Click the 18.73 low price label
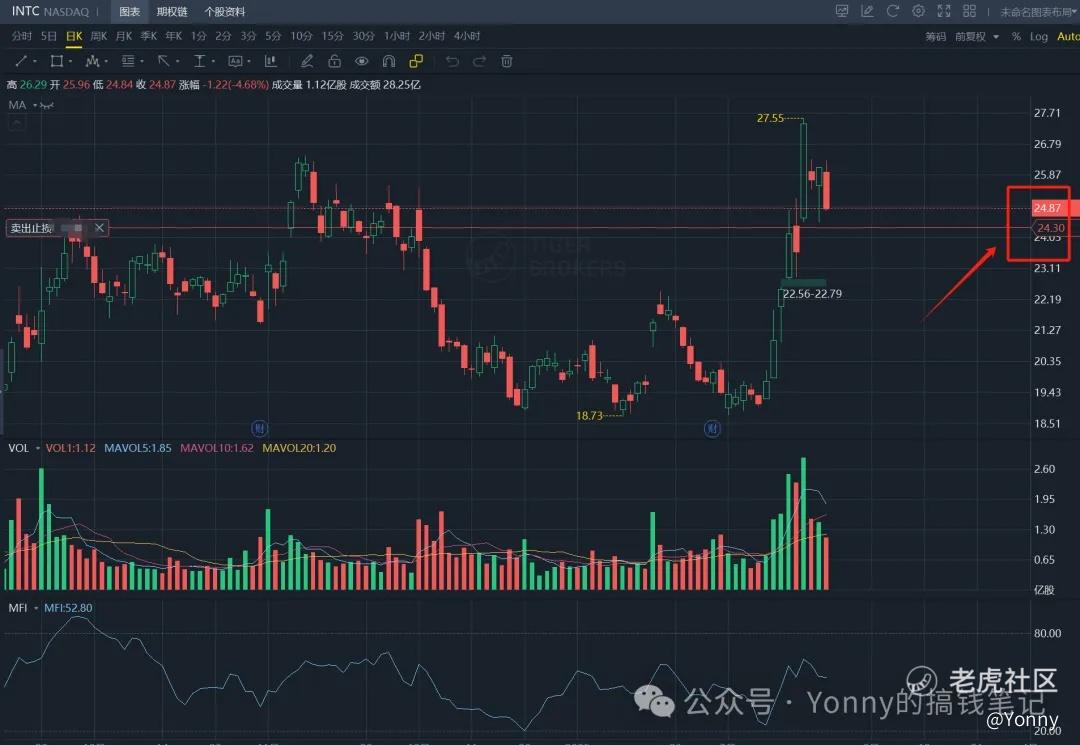The image size is (1080, 745). point(589,416)
